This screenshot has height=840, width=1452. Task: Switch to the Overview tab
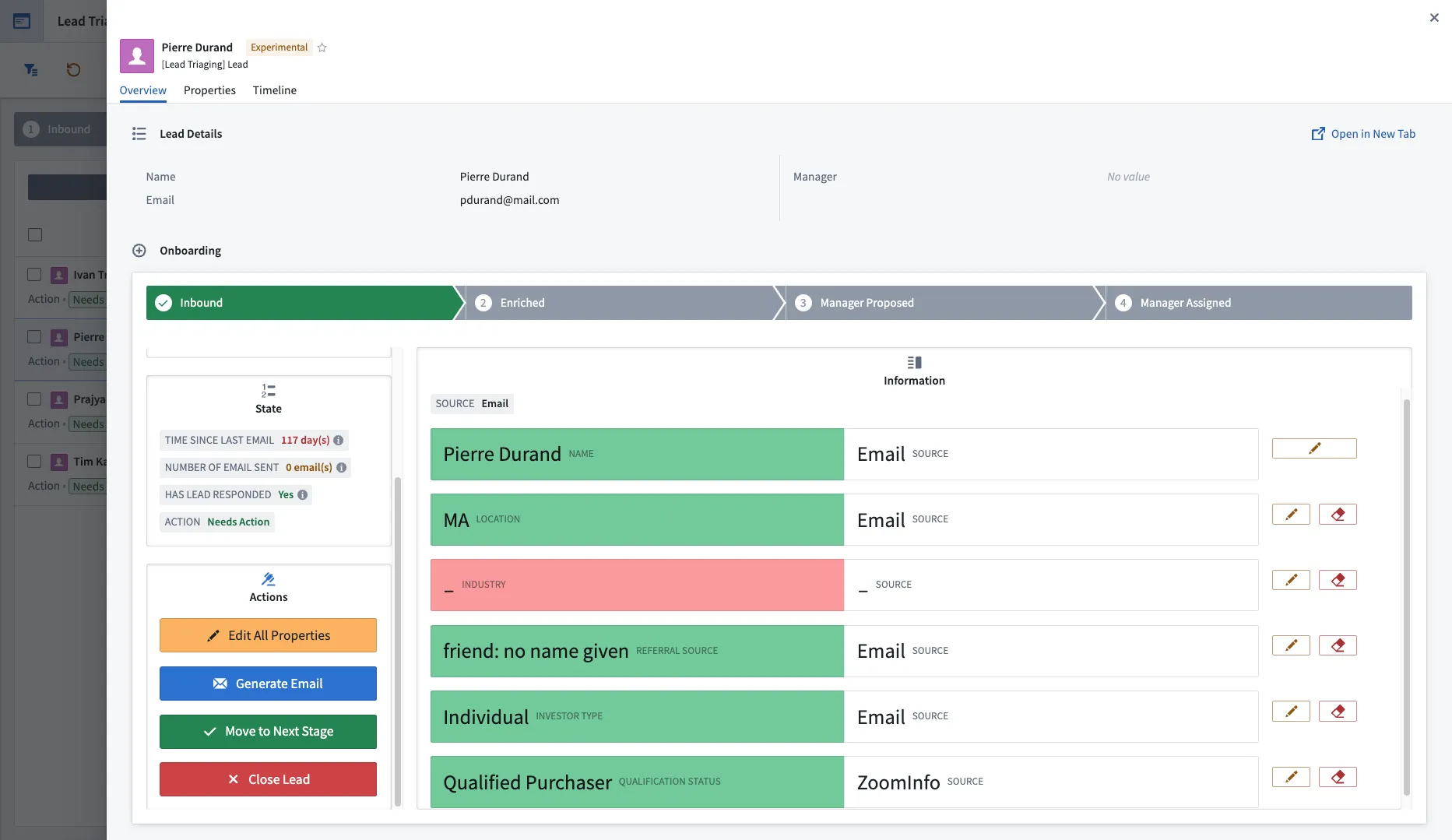coord(143,90)
